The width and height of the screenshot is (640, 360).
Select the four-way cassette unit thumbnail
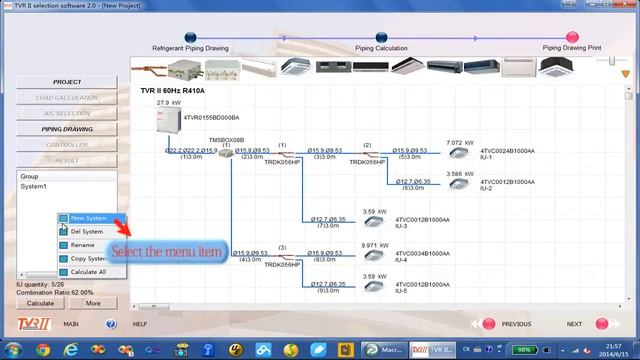[x=296, y=67]
